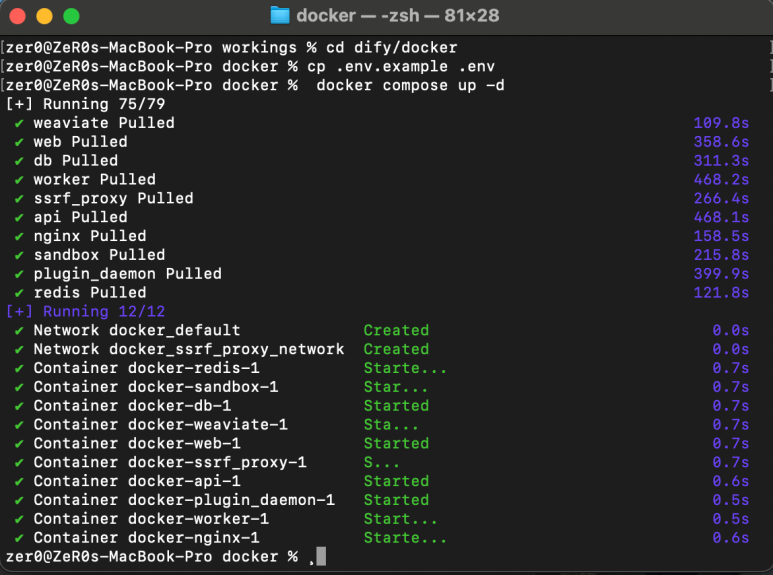The width and height of the screenshot is (773, 575).
Task: Click the 'Created' status for docker_ssrf_proxy_network
Action: 396,349
